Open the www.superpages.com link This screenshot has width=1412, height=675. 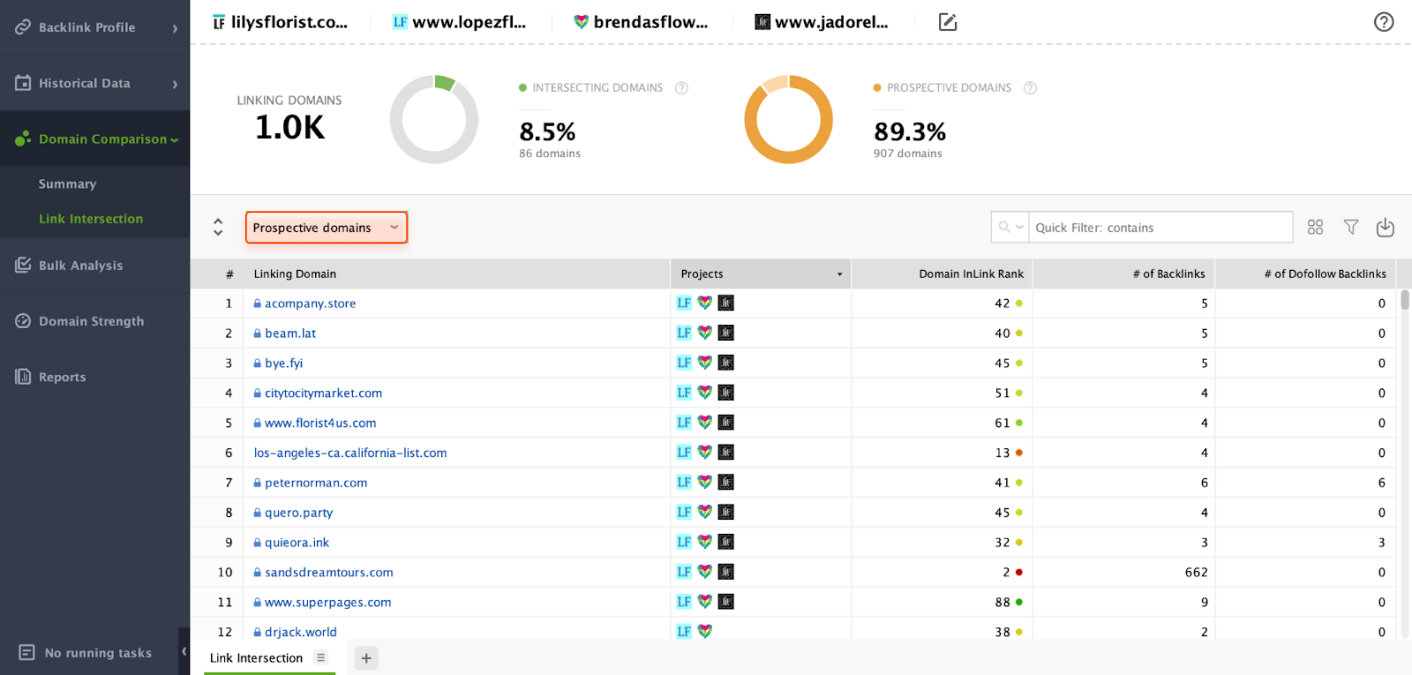coord(328,603)
